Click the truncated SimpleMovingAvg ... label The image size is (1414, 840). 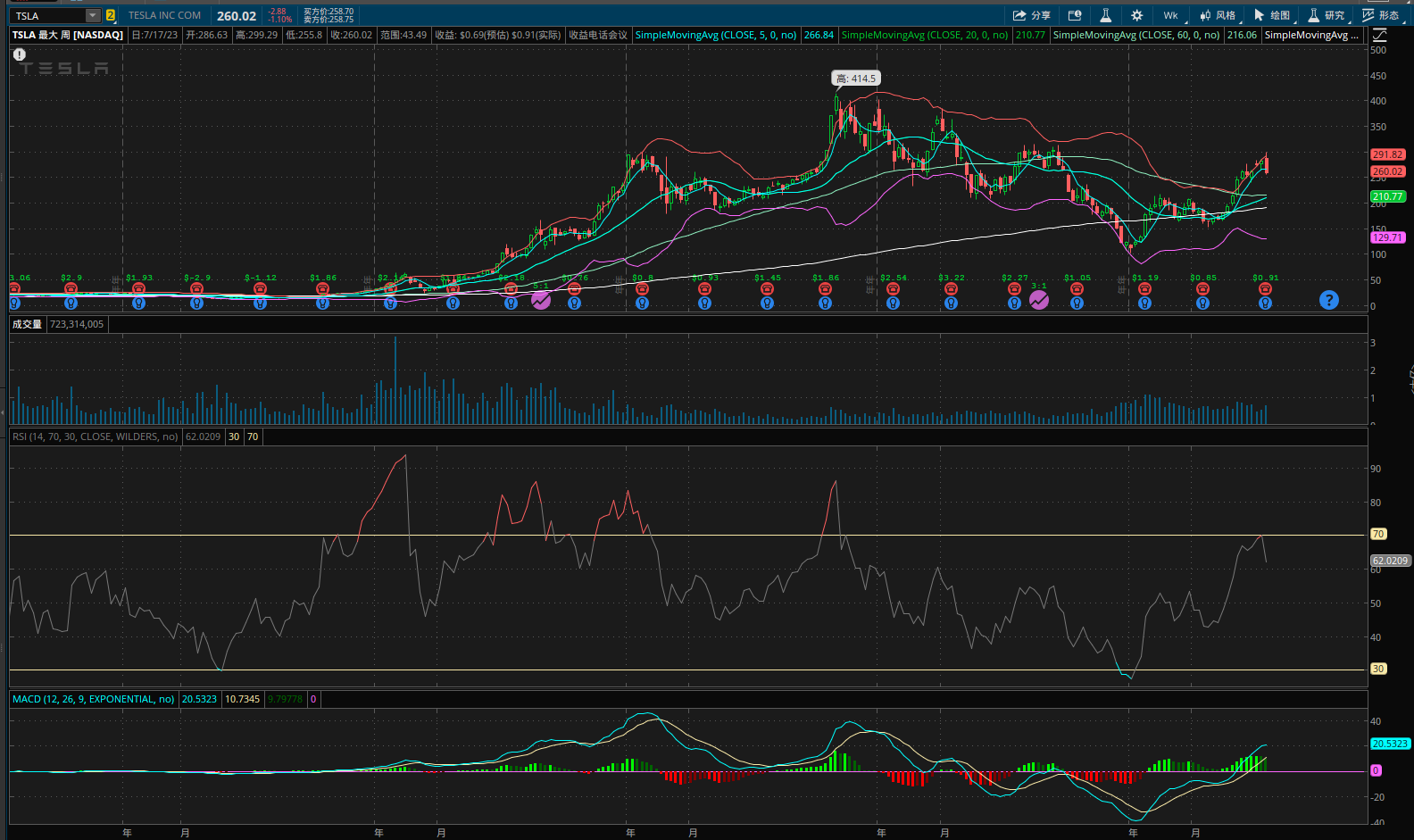tap(1312, 35)
